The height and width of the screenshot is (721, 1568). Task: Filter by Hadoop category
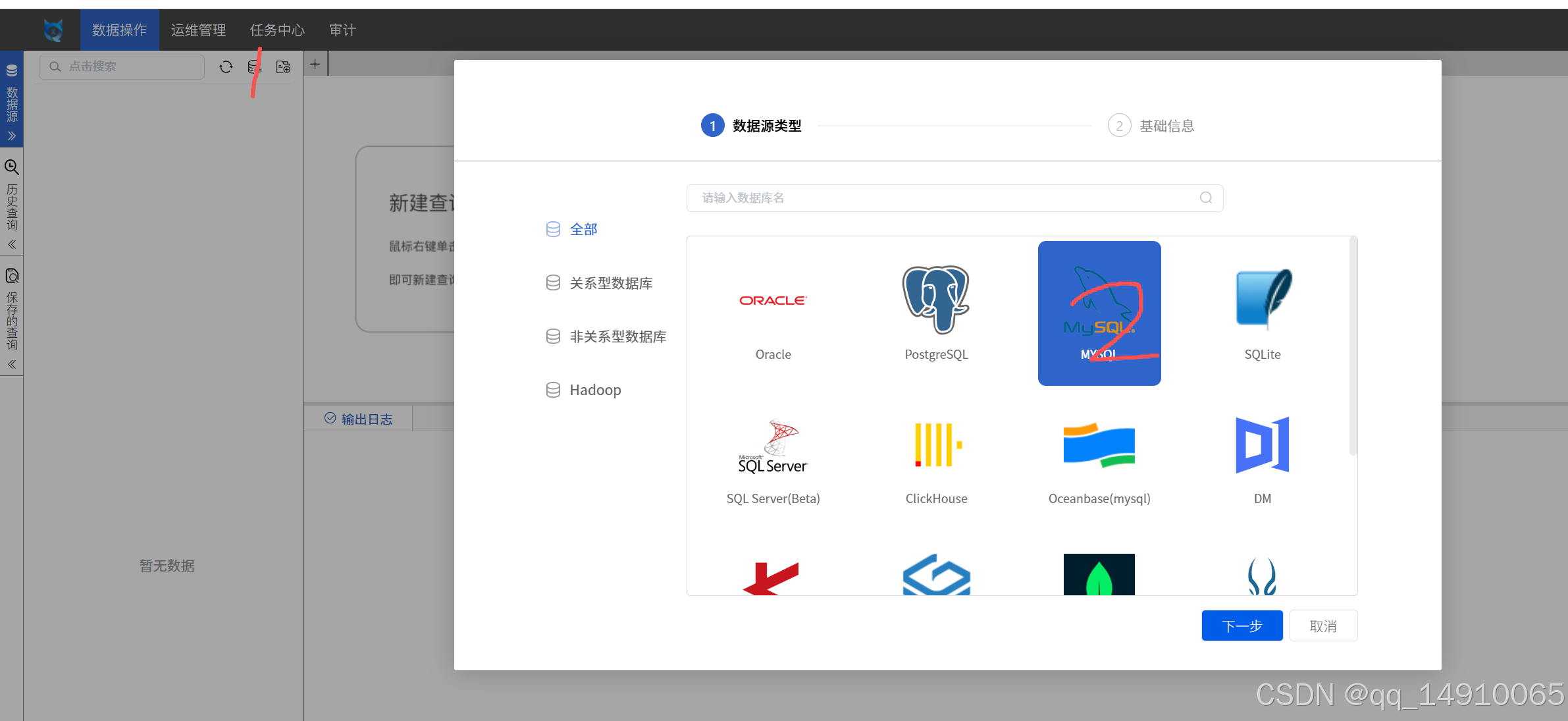pyautogui.click(x=594, y=390)
